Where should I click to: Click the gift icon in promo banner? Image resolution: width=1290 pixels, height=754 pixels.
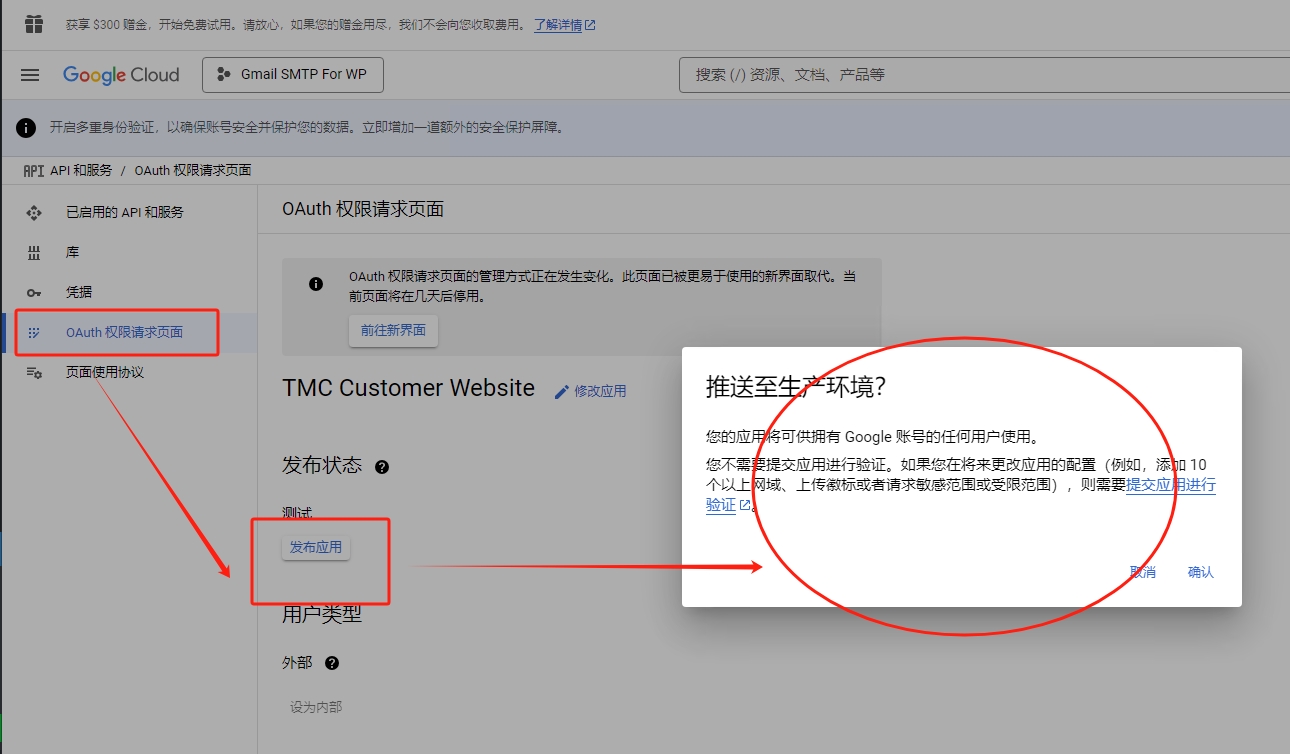pyautogui.click(x=34, y=24)
